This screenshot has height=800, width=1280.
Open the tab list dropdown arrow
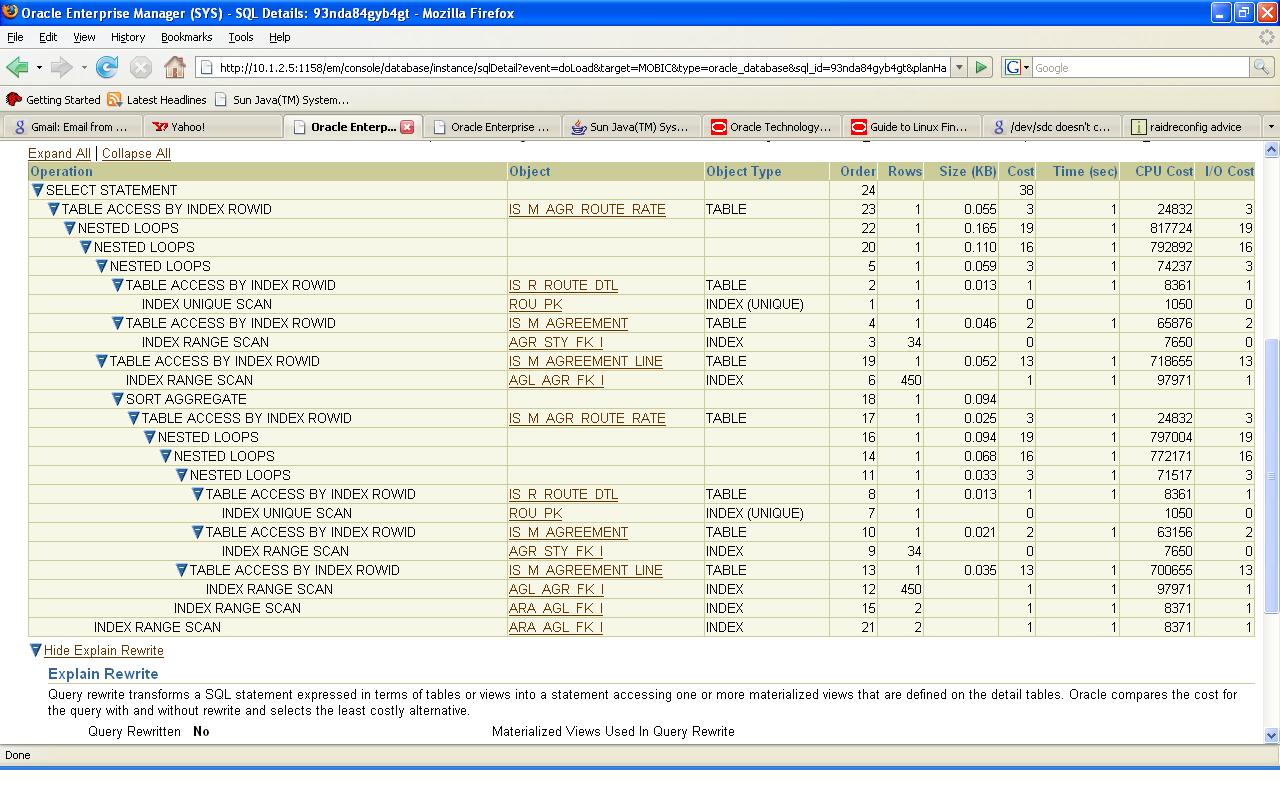pos(1271,127)
